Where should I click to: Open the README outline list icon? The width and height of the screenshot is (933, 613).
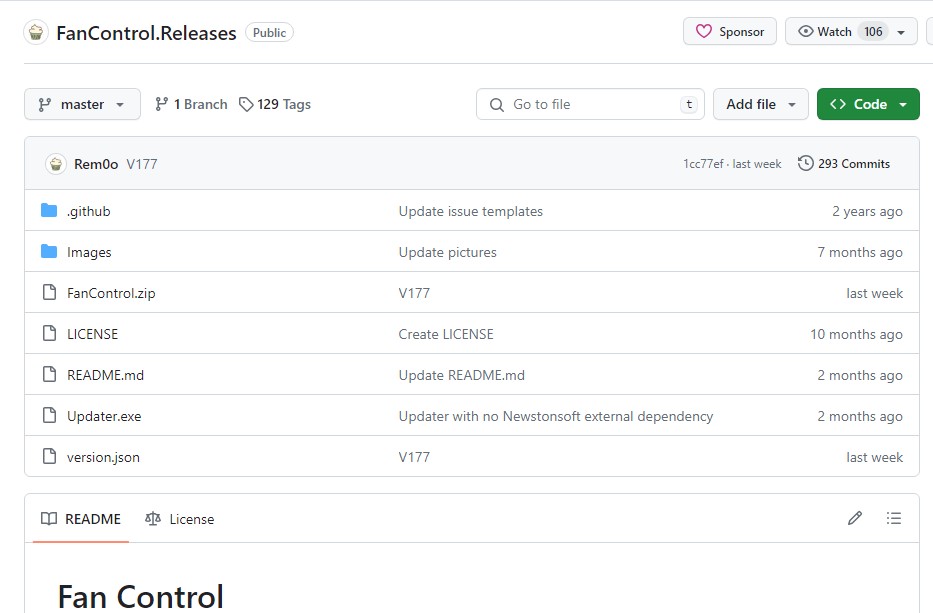894,518
